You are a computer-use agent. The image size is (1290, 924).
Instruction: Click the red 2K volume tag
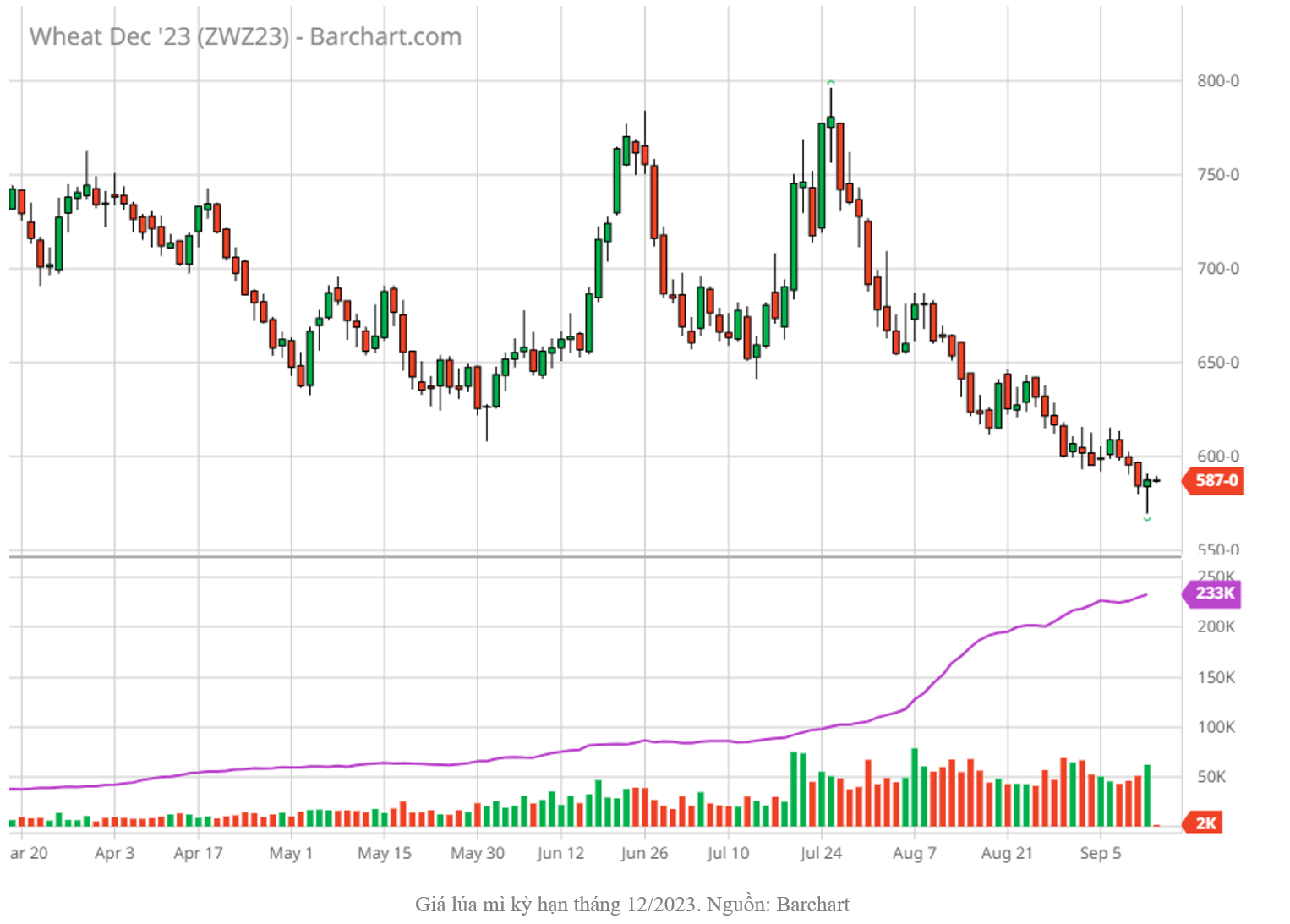pyautogui.click(x=1203, y=823)
